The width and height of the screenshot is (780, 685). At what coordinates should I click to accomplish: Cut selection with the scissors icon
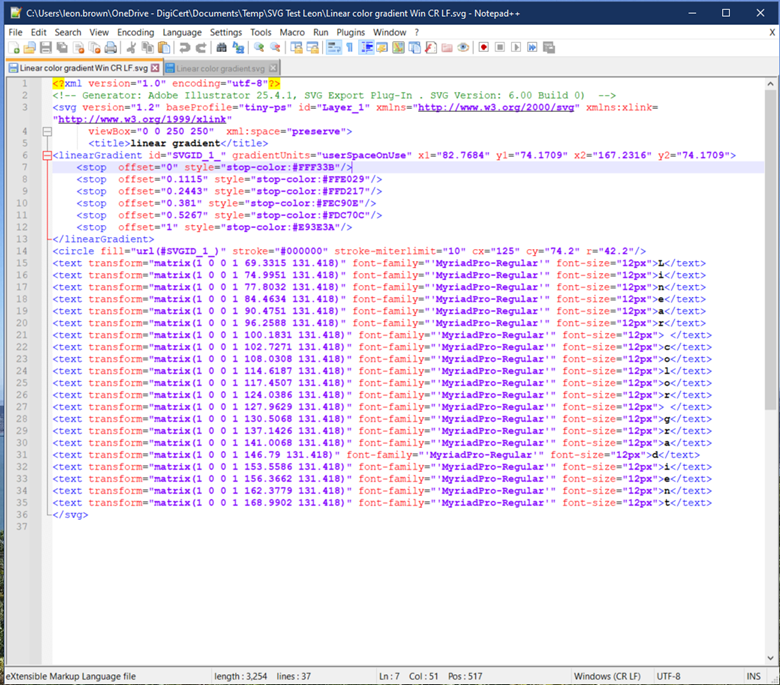[x=131, y=48]
